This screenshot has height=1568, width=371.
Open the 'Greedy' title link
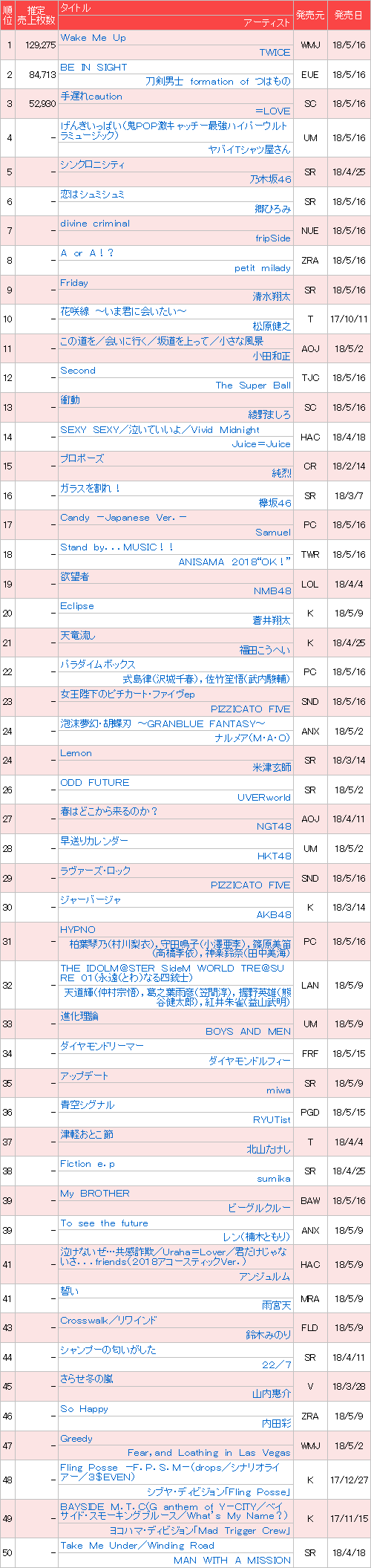(x=76, y=1439)
